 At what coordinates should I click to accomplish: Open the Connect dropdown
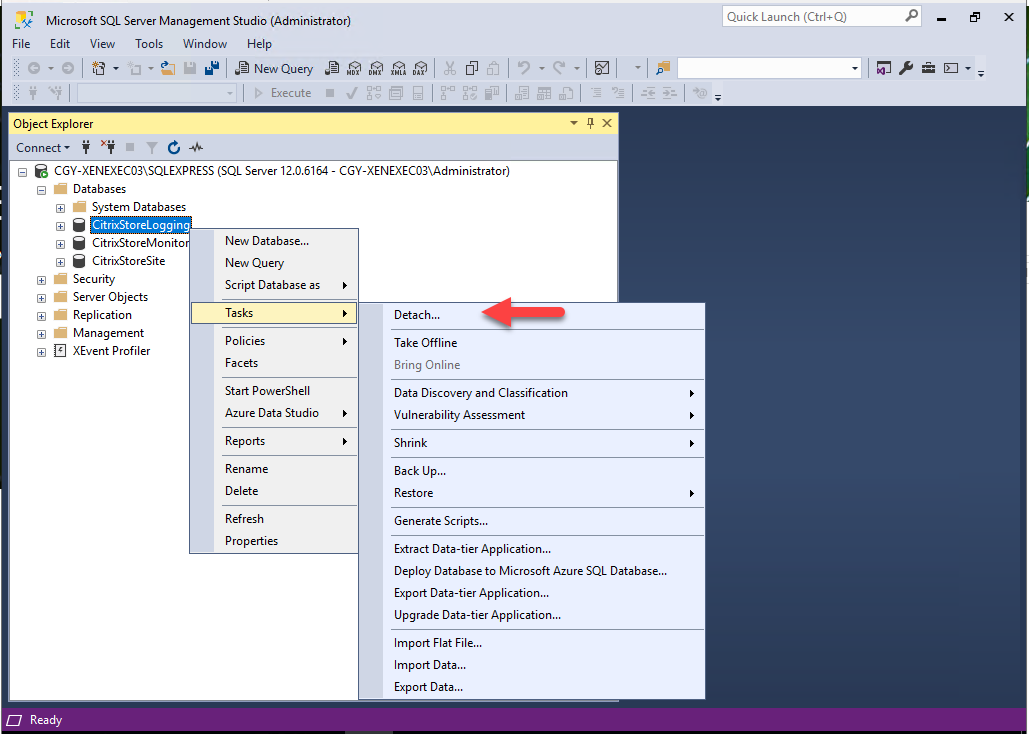pos(43,148)
